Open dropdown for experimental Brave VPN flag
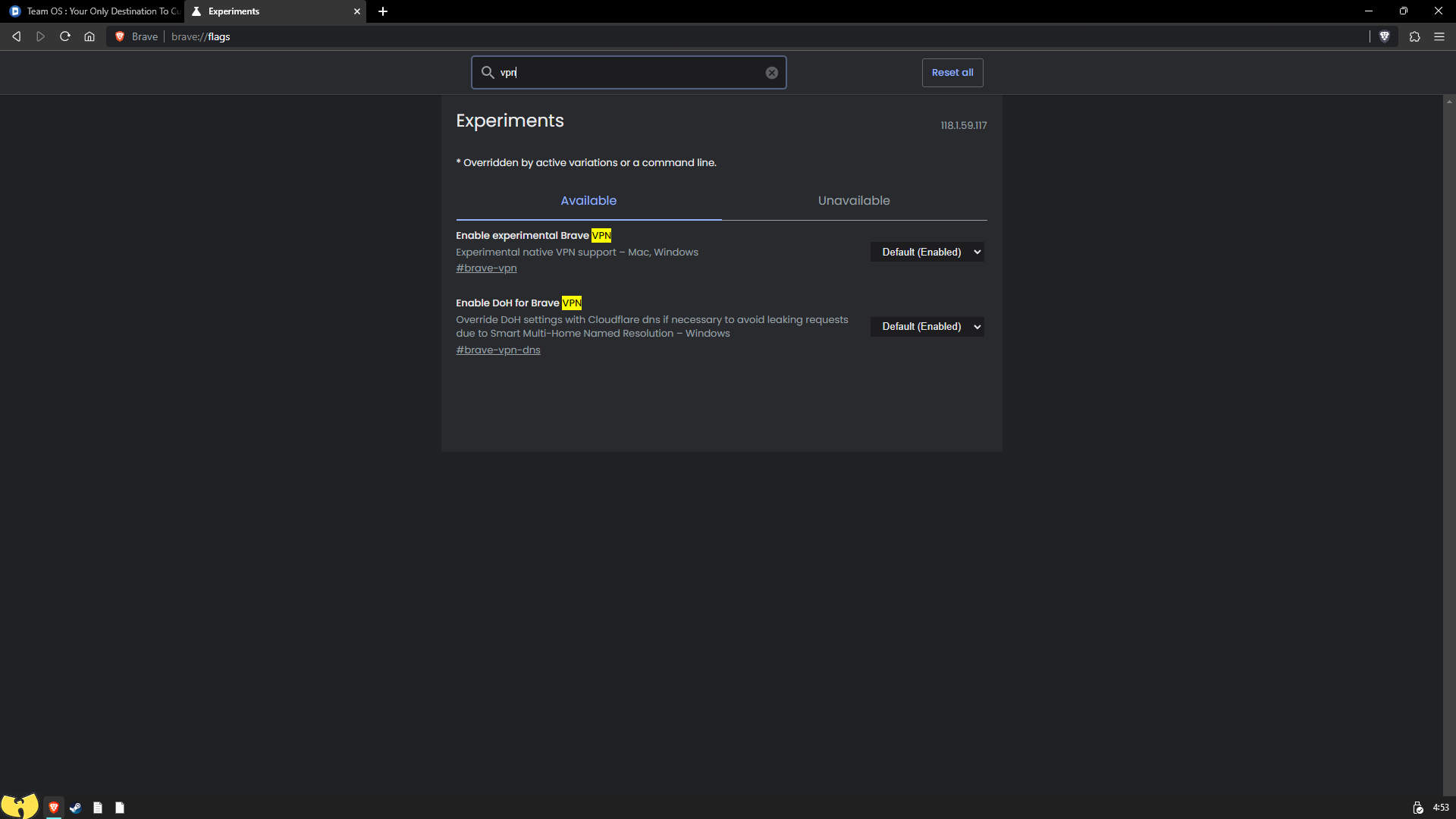 click(927, 252)
